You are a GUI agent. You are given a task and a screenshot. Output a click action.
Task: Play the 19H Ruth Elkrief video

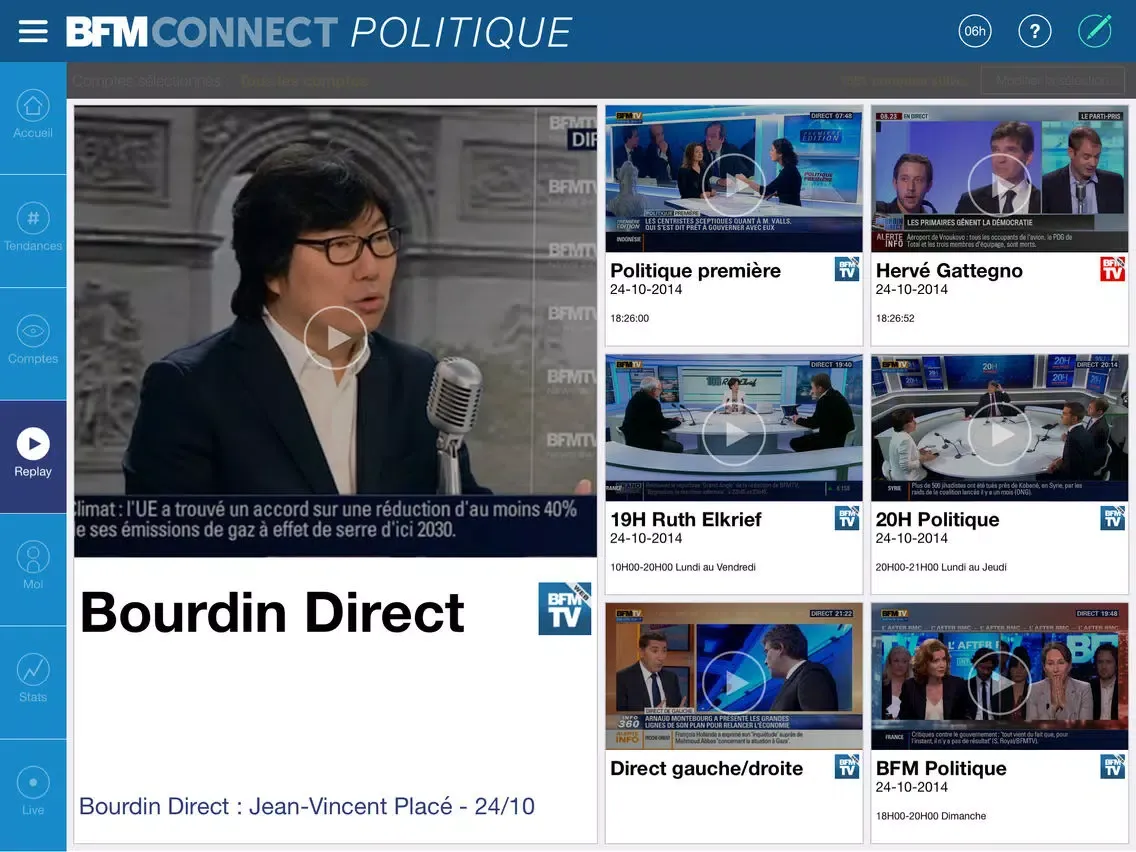coord(733,433)
